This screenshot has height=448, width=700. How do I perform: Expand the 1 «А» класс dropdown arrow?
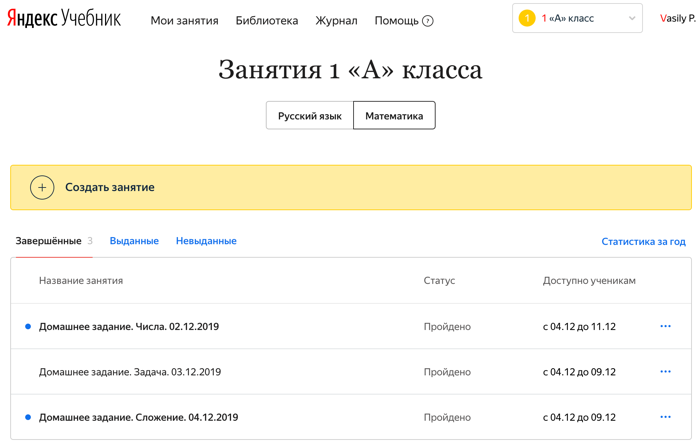(632, 18)
